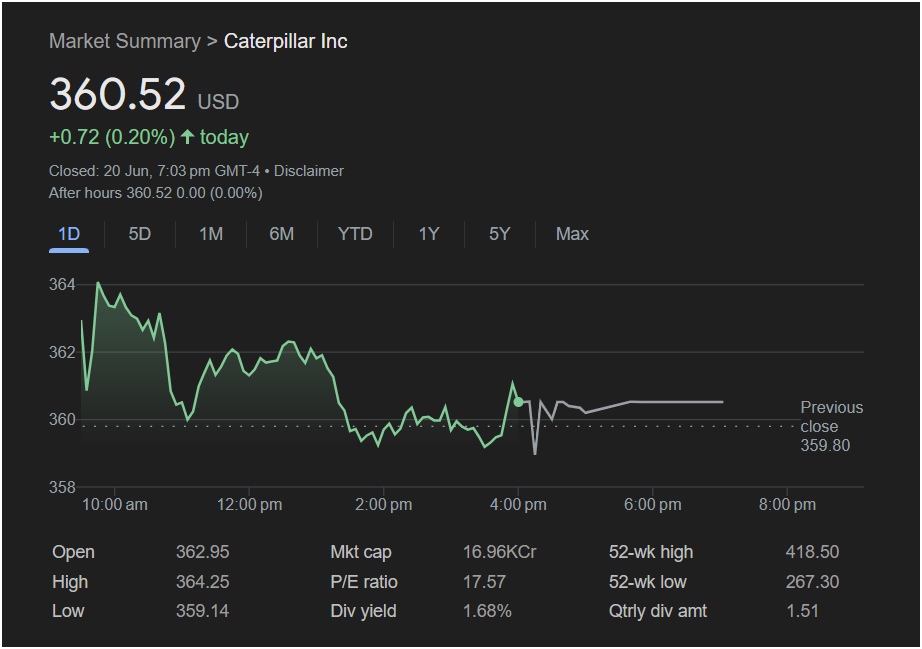Viewport: 922px width, 649px height.
Task: Click the Previous close 359.80 label
Action: 831,426
